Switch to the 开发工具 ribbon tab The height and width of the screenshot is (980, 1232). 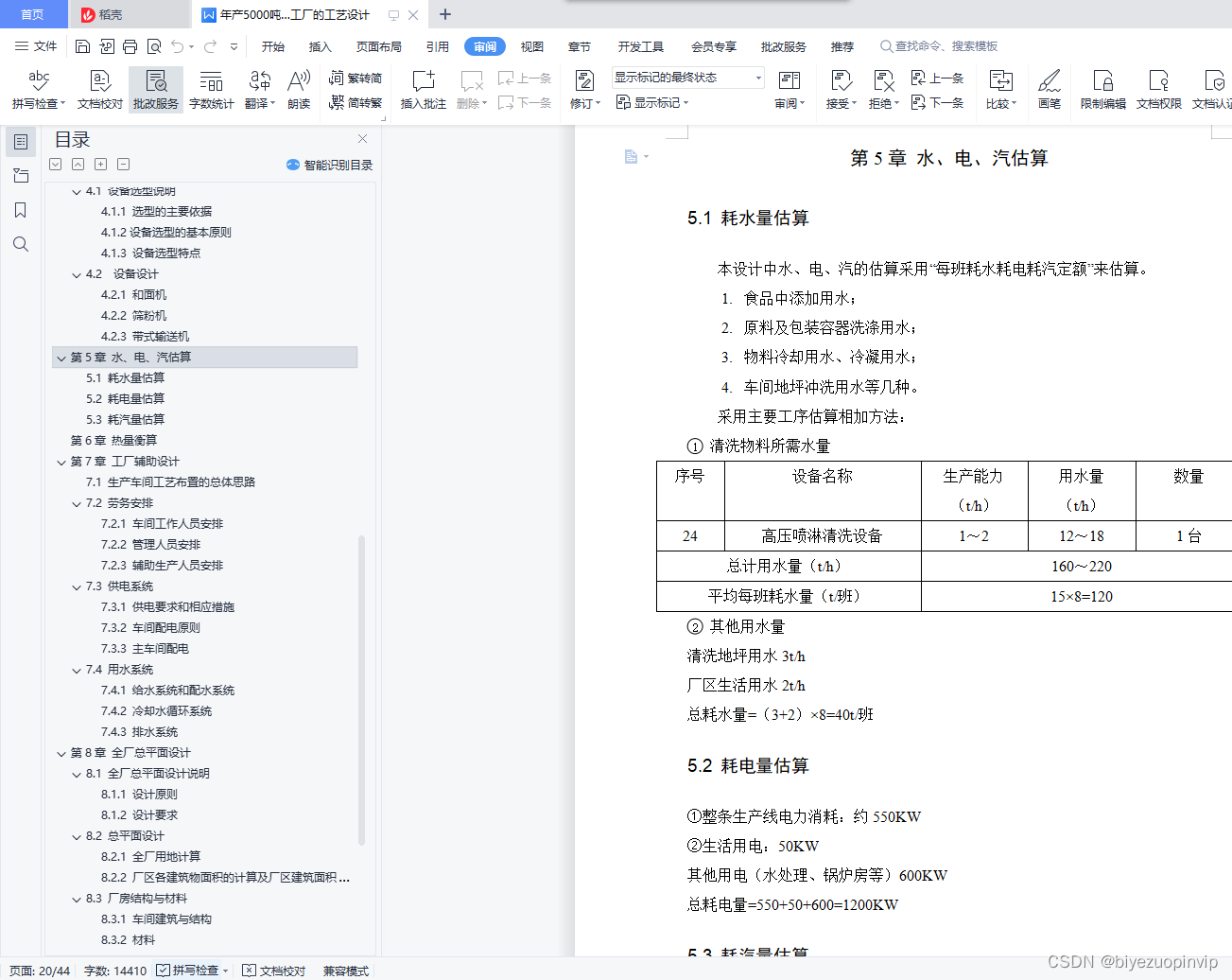pyautogui.click(x=641, y=46)
